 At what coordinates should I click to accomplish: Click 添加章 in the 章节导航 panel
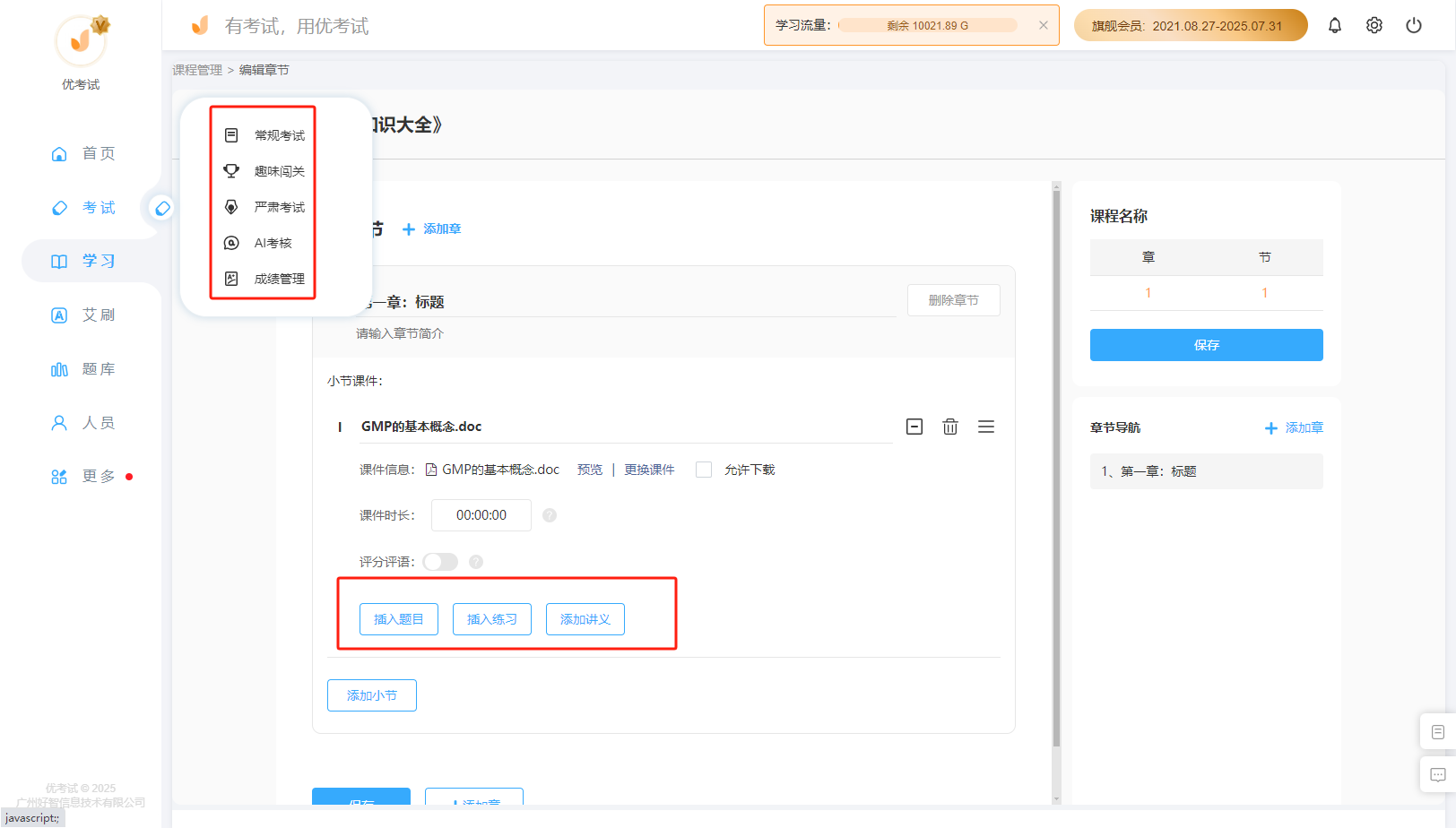(1295, 428)
